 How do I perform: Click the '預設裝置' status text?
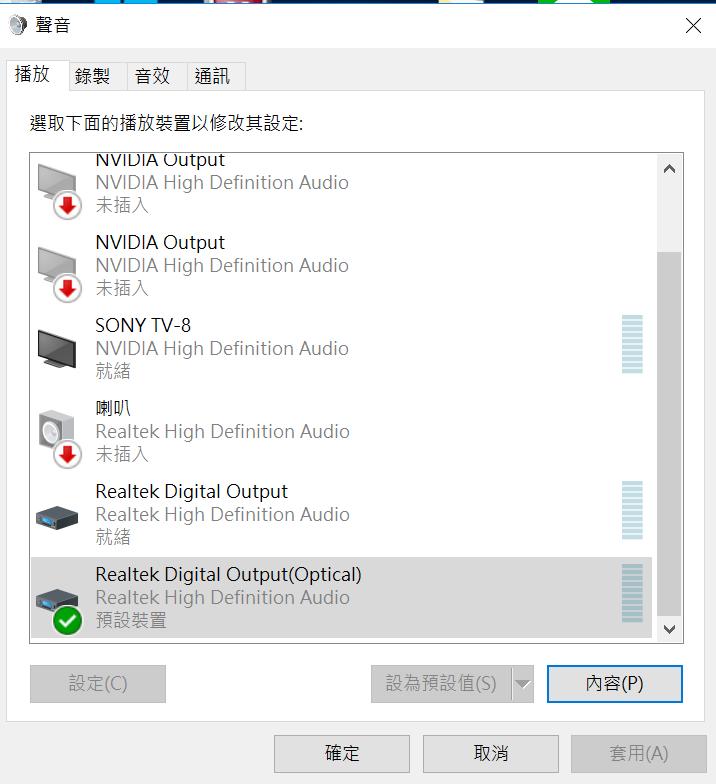131,620
